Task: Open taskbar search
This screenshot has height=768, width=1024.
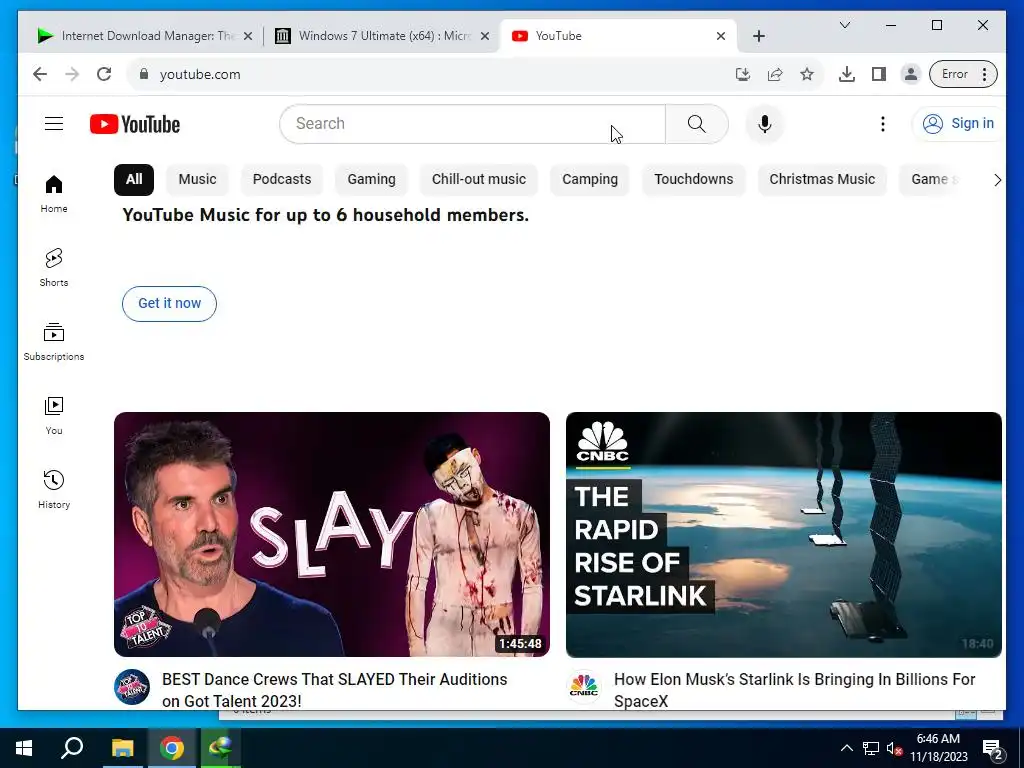Action: coord(72,748)
